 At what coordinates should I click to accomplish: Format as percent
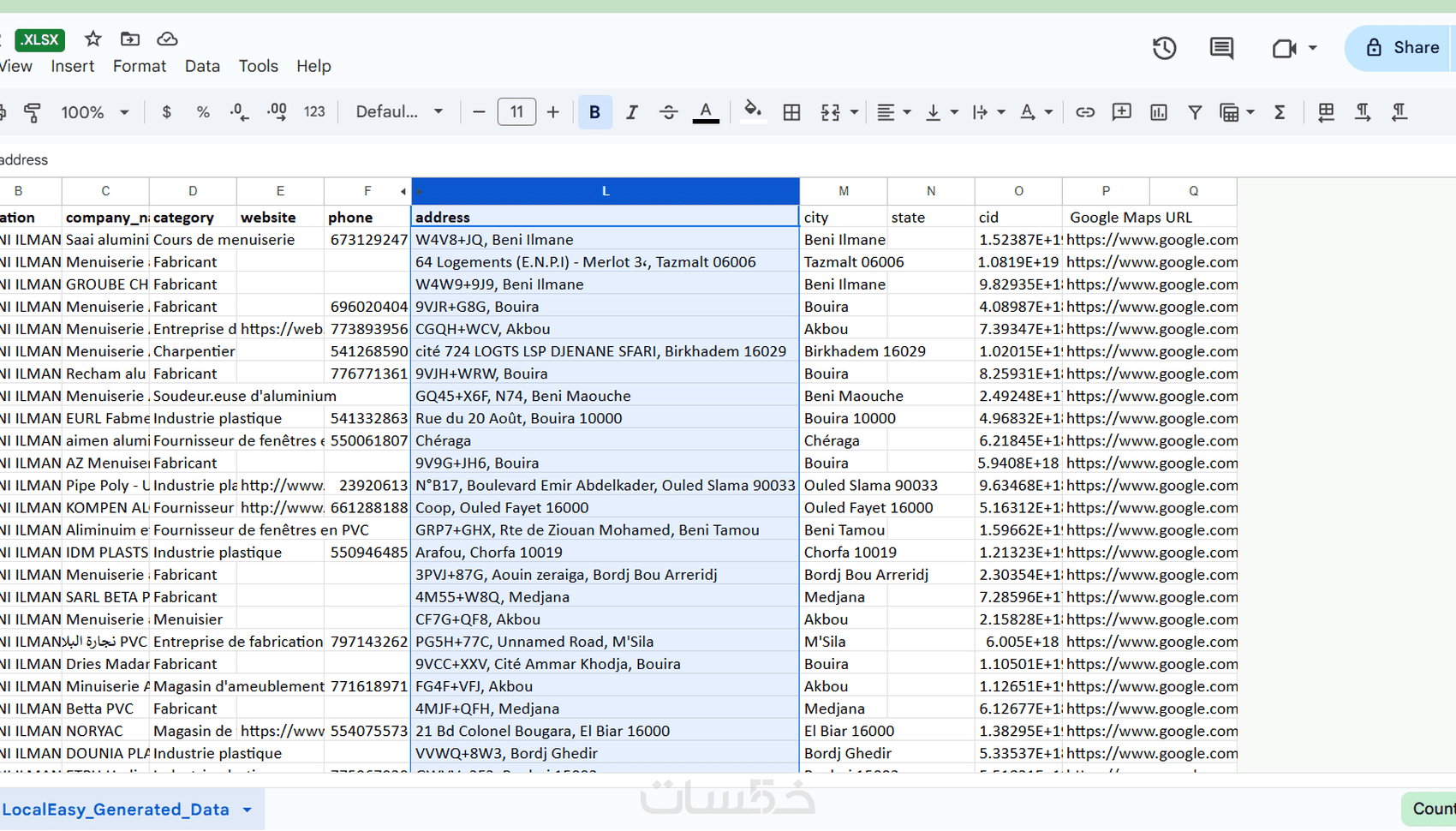(x=203, y=112)
